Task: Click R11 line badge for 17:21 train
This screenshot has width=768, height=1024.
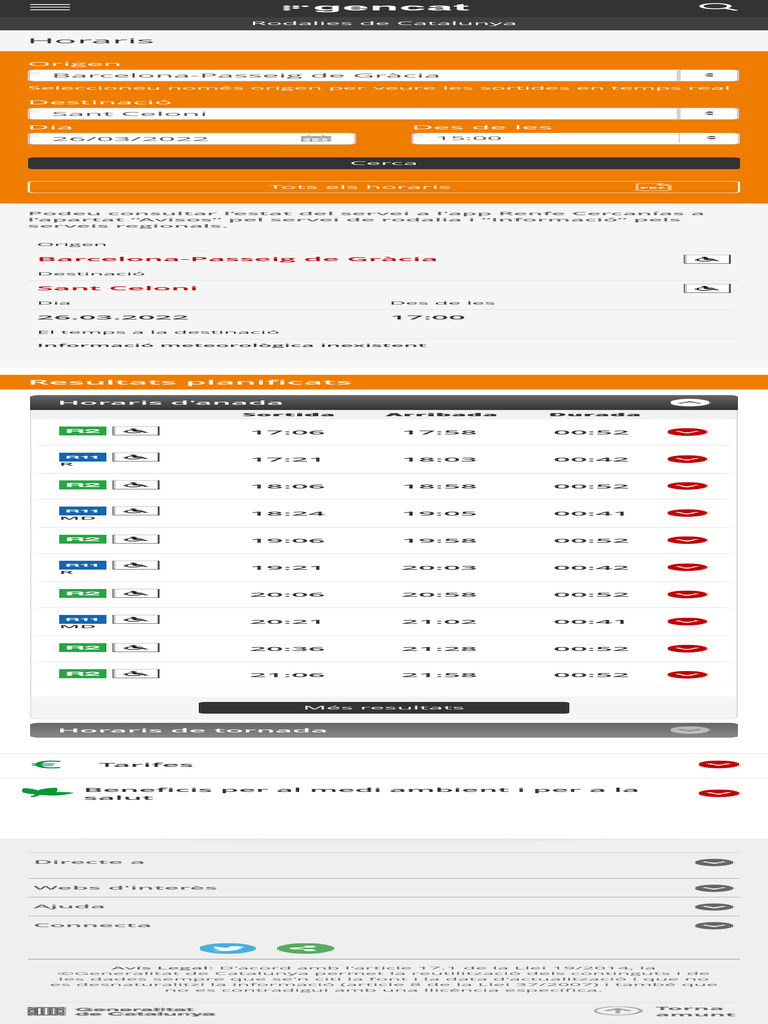Action: point(82,456)
